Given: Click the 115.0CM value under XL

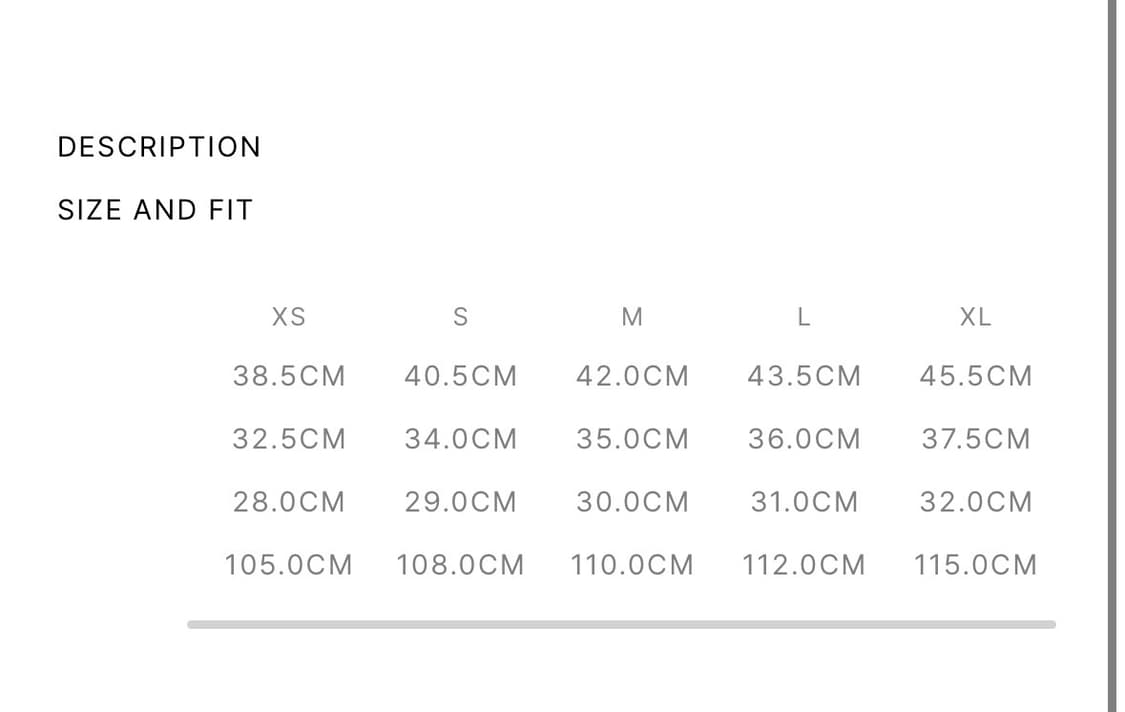Looking at the screenshot, I should pyautogui.click(x=975, y=565).
